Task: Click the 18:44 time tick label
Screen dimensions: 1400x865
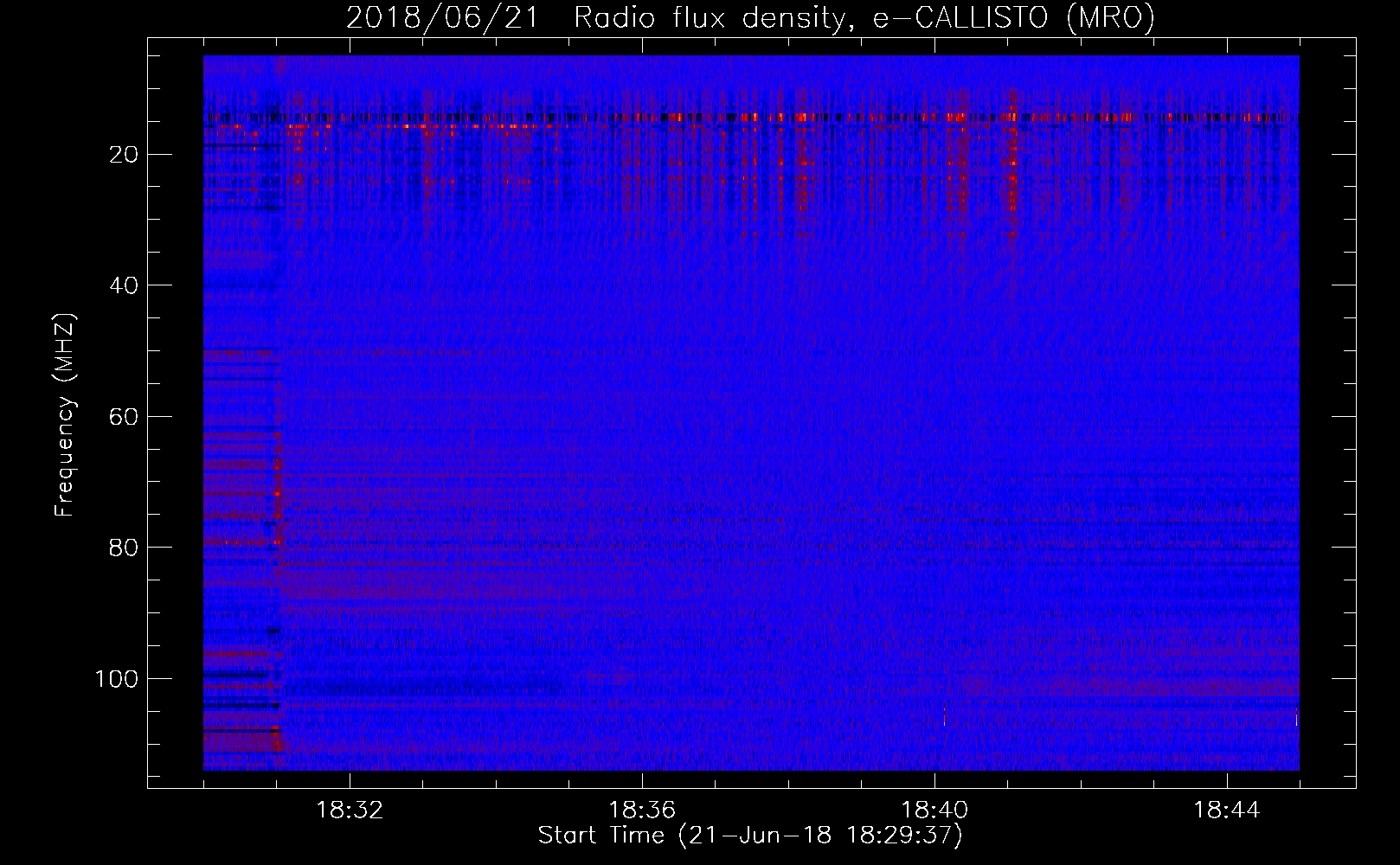Action: coord(1227,811)
